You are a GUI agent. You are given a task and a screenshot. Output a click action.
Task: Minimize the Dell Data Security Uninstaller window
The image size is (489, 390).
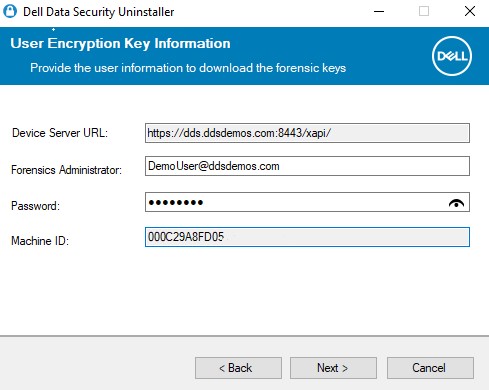pyautogui.click(x=379, y=11)
